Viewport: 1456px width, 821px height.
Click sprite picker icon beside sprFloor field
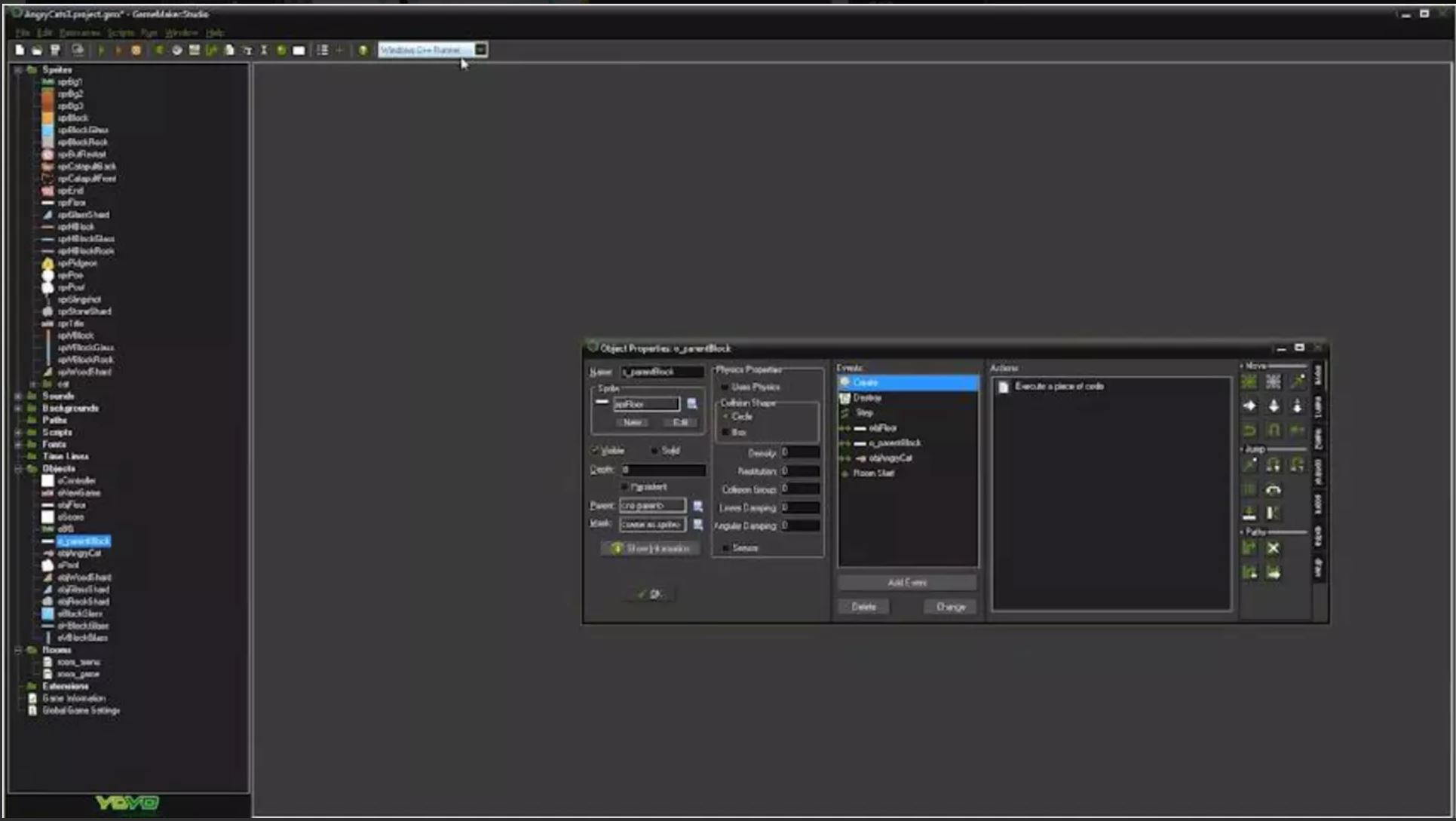[691, 404]
